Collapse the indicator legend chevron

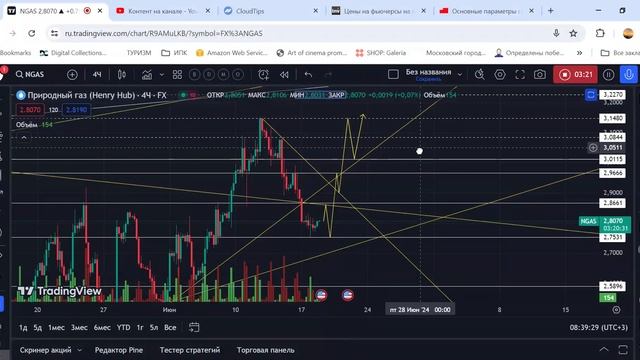pyautogui.click(x=24, y=138)
